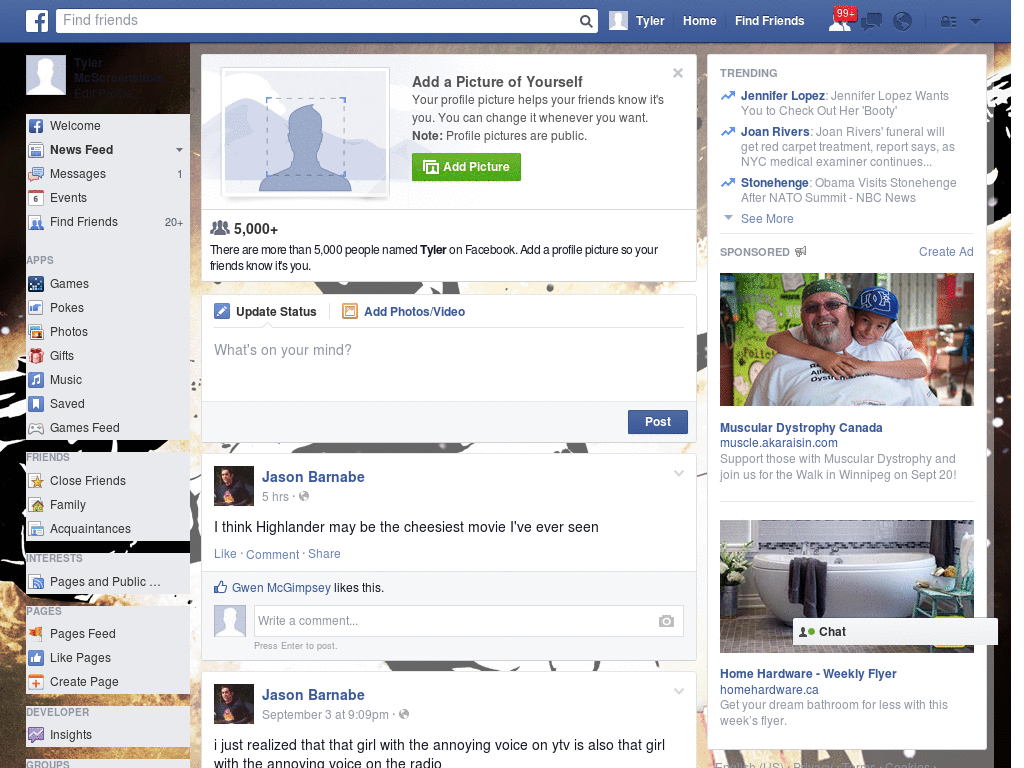The height and width of the screenshot is (768, 1024).
Task: Click the sponsored megaphone icon
Action: 800,251
